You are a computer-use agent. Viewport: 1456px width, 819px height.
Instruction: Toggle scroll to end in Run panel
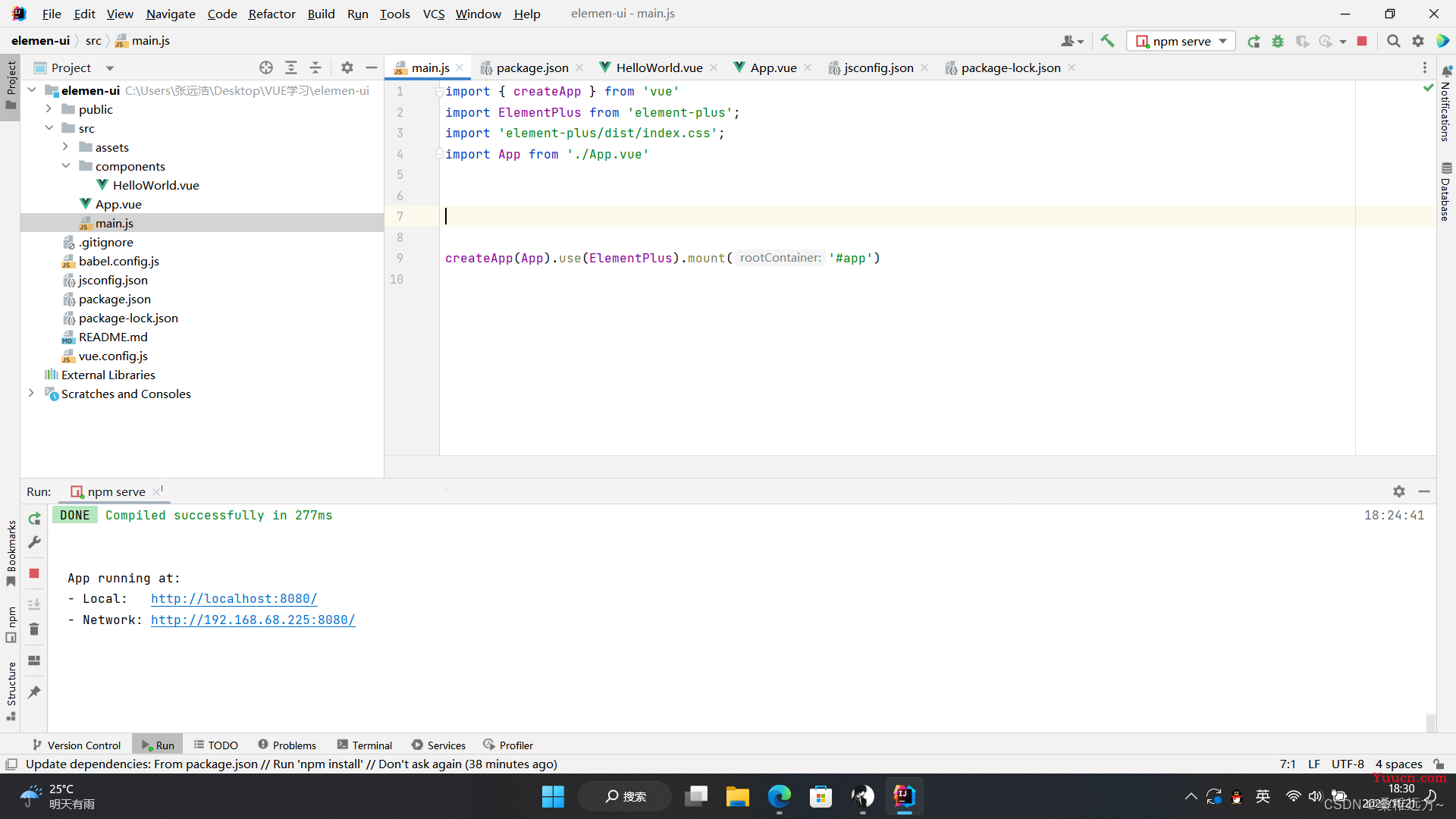[x=34, y=604]
